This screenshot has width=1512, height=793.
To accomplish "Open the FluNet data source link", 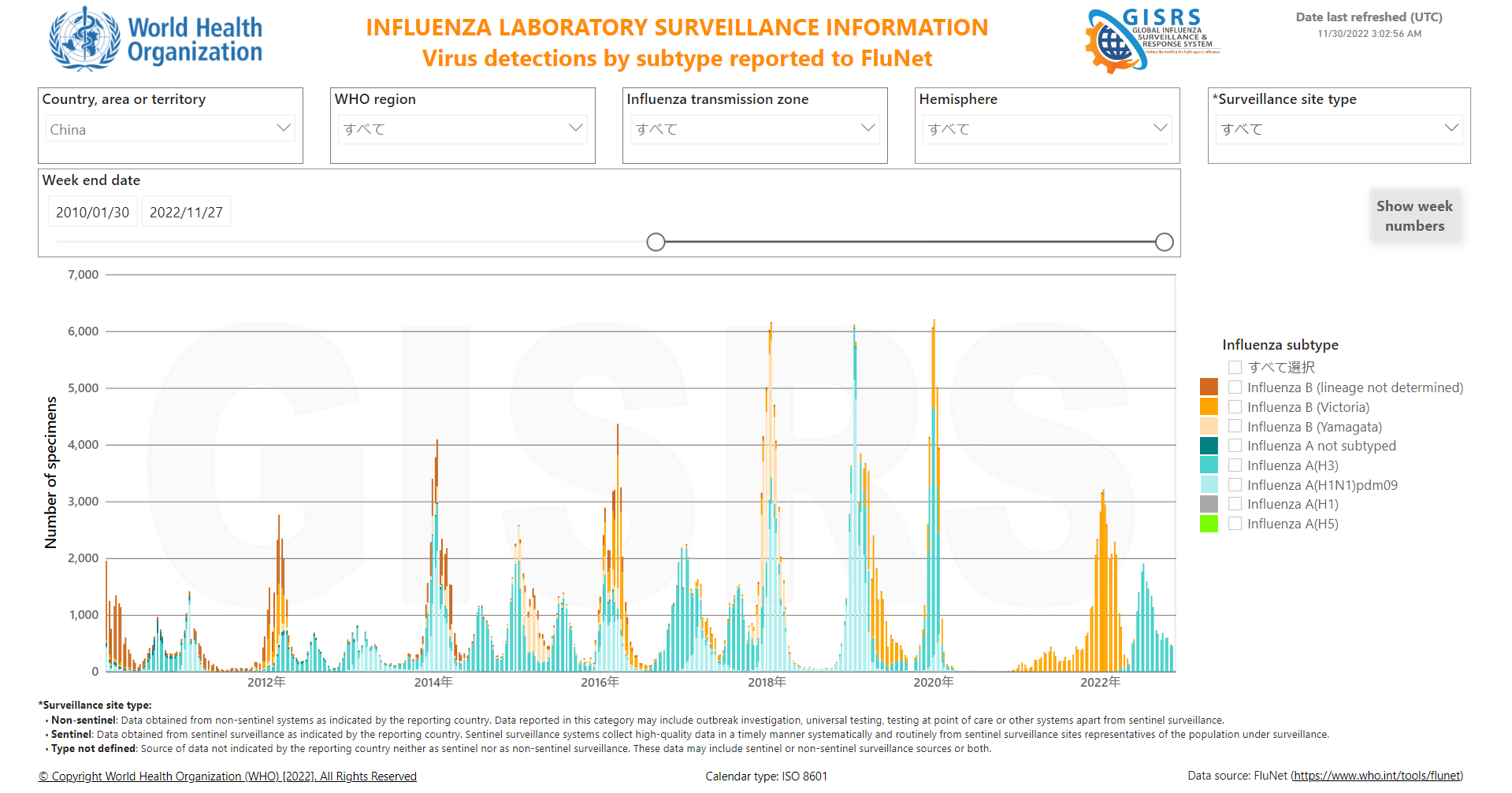I will coord(1376,776).
